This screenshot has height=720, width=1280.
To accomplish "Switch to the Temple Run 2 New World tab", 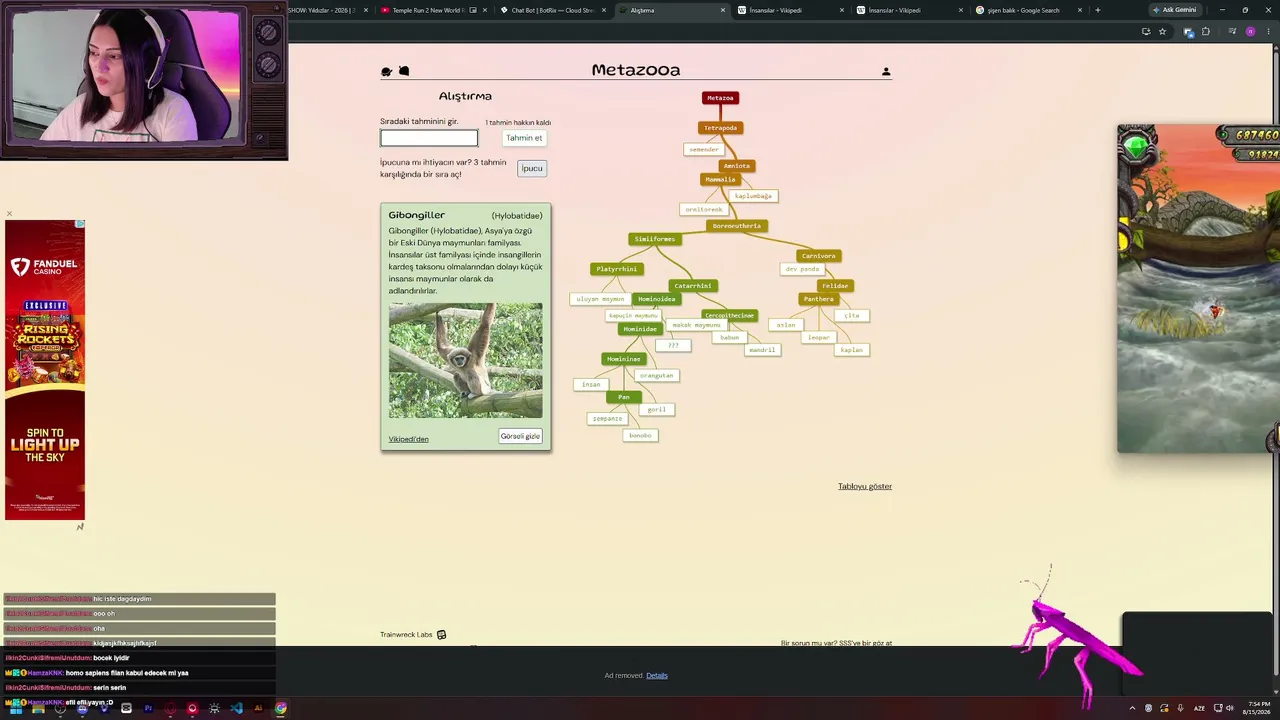I will tap(429, 10).
